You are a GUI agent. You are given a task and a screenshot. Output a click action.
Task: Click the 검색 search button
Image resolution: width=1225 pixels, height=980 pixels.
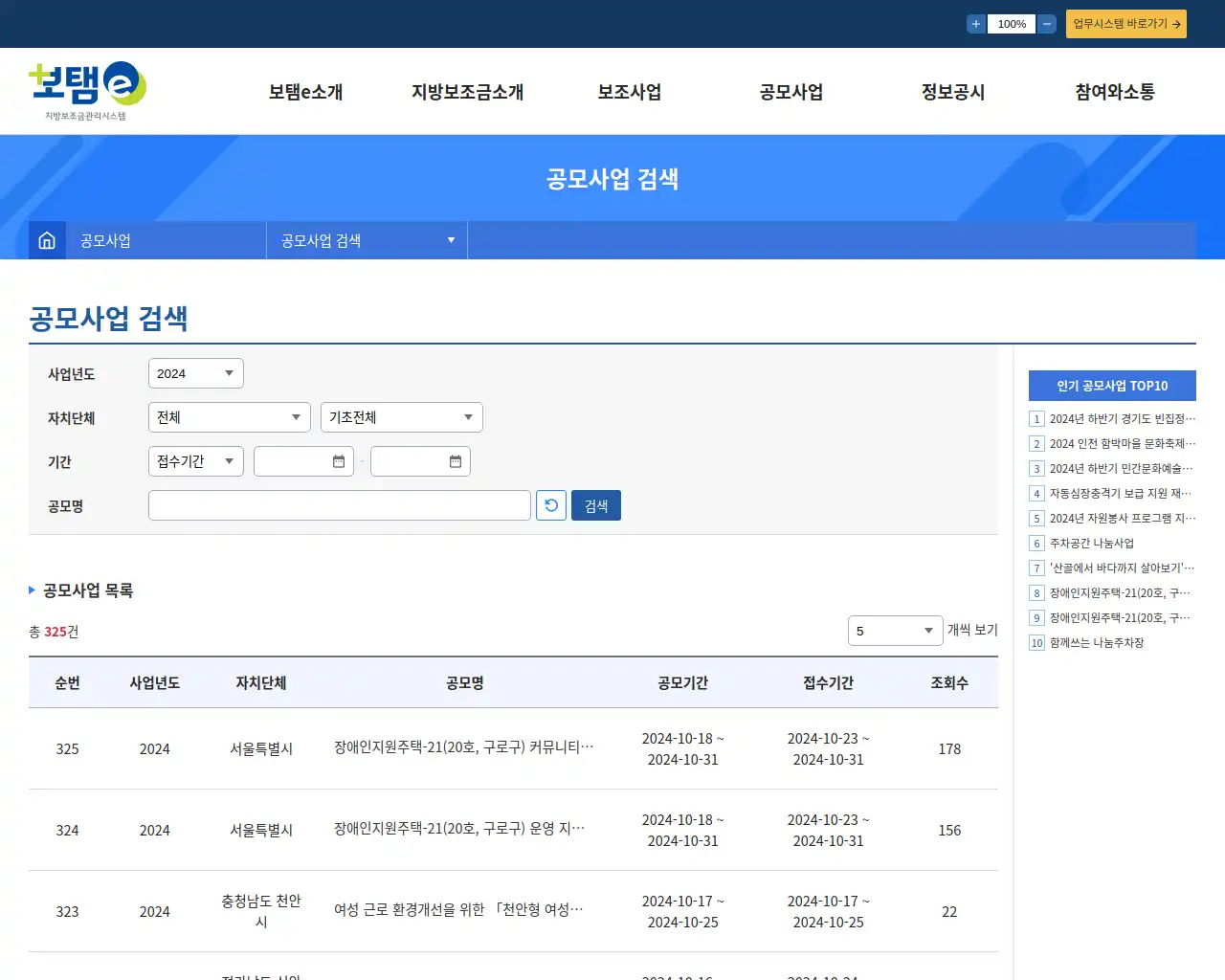596,505
